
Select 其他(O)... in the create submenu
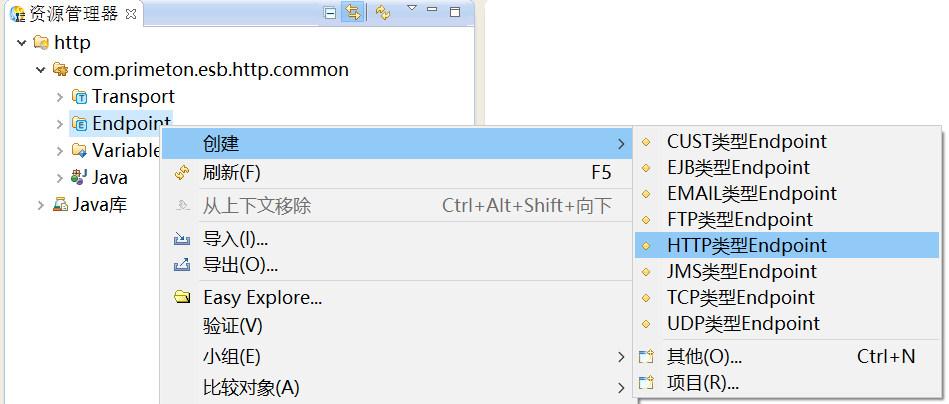[704, 356]
